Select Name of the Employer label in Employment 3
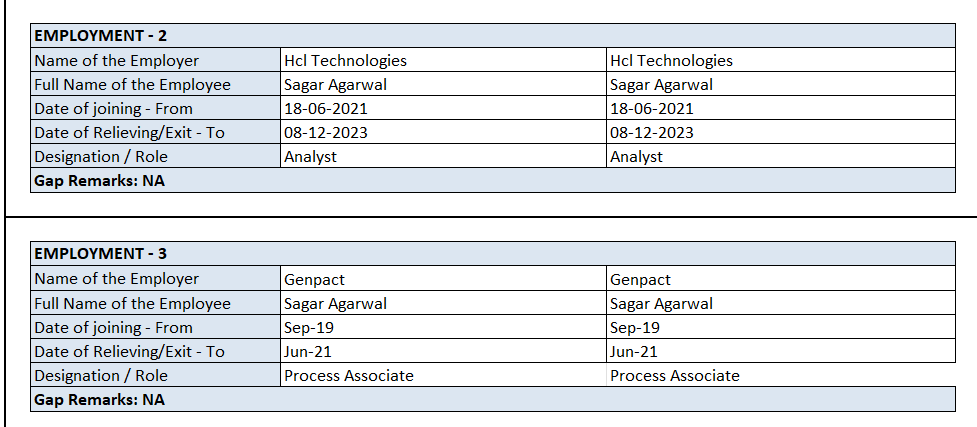Screen dimensions: 977x427 (116, 279)
